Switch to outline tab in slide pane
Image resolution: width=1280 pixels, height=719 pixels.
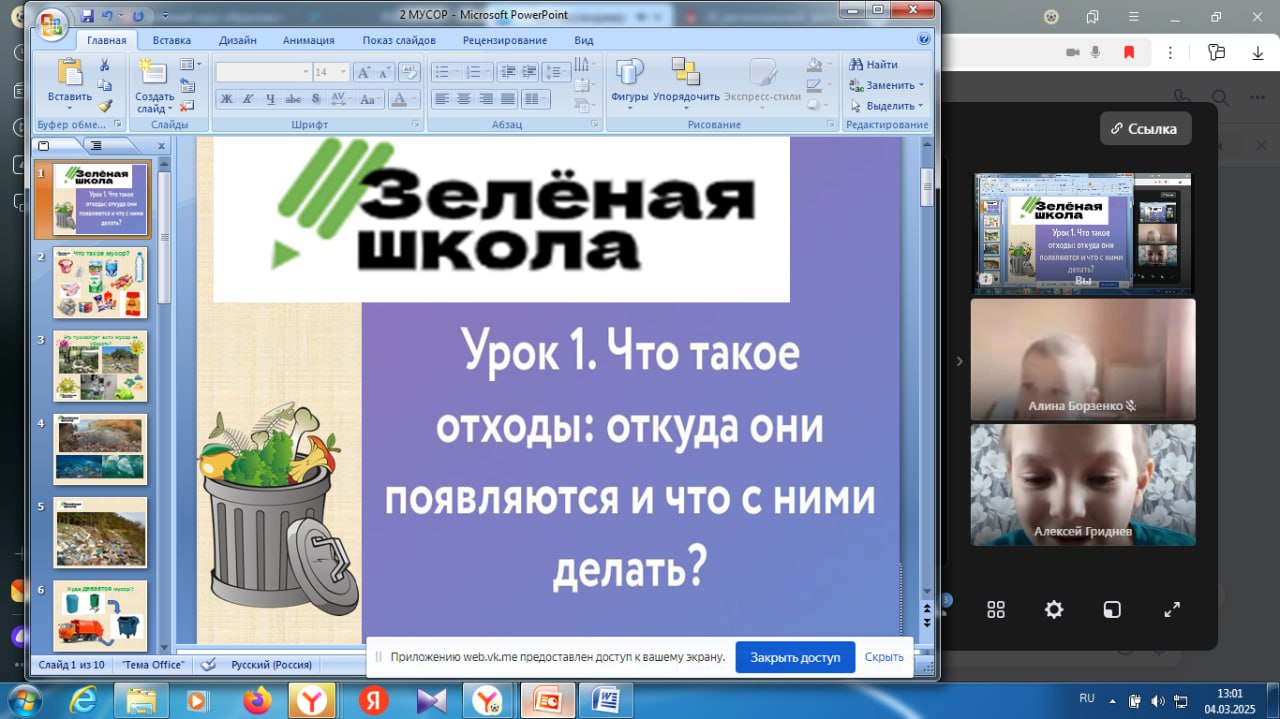click(96, 146)
